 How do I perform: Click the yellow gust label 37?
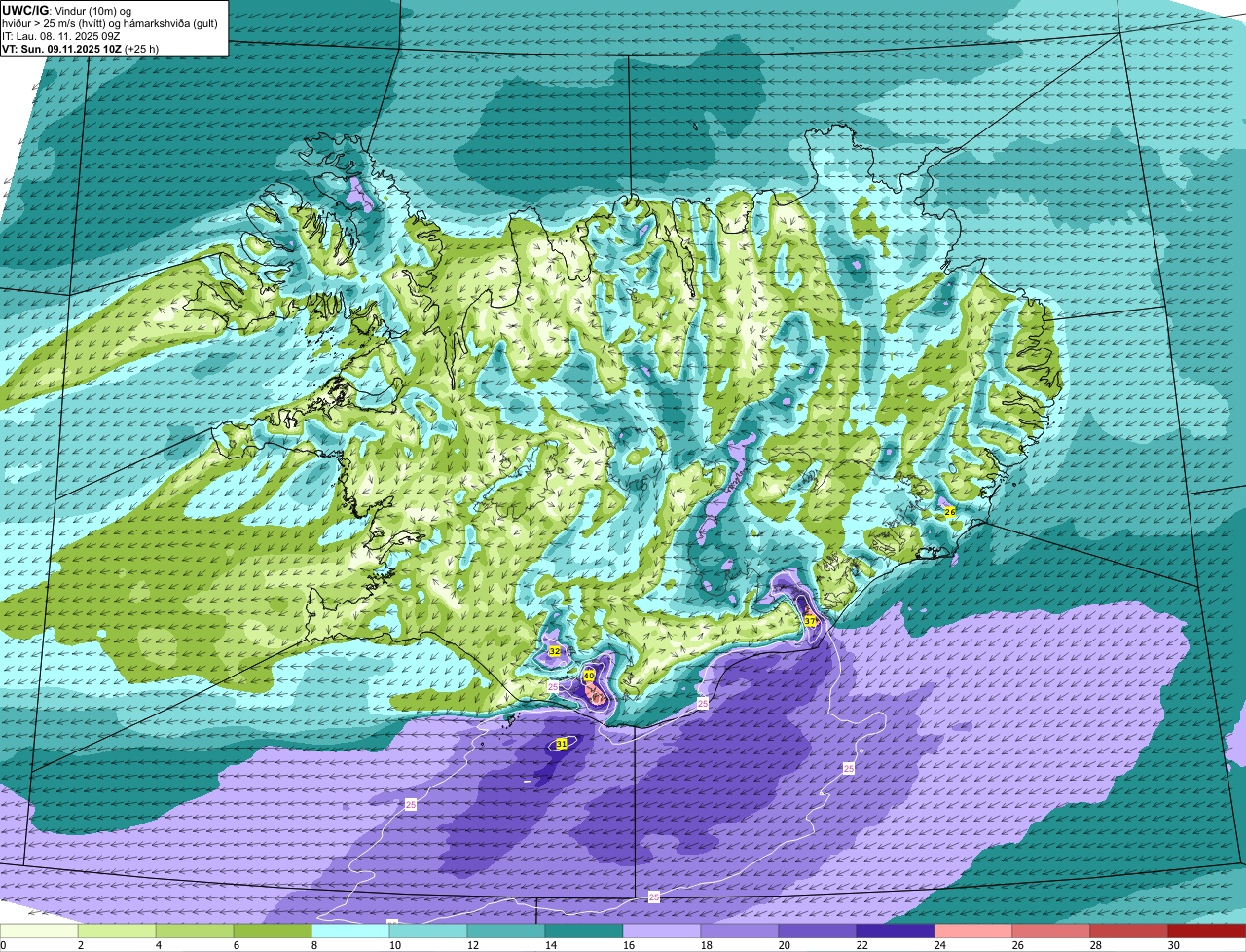[x=810, y=621]
